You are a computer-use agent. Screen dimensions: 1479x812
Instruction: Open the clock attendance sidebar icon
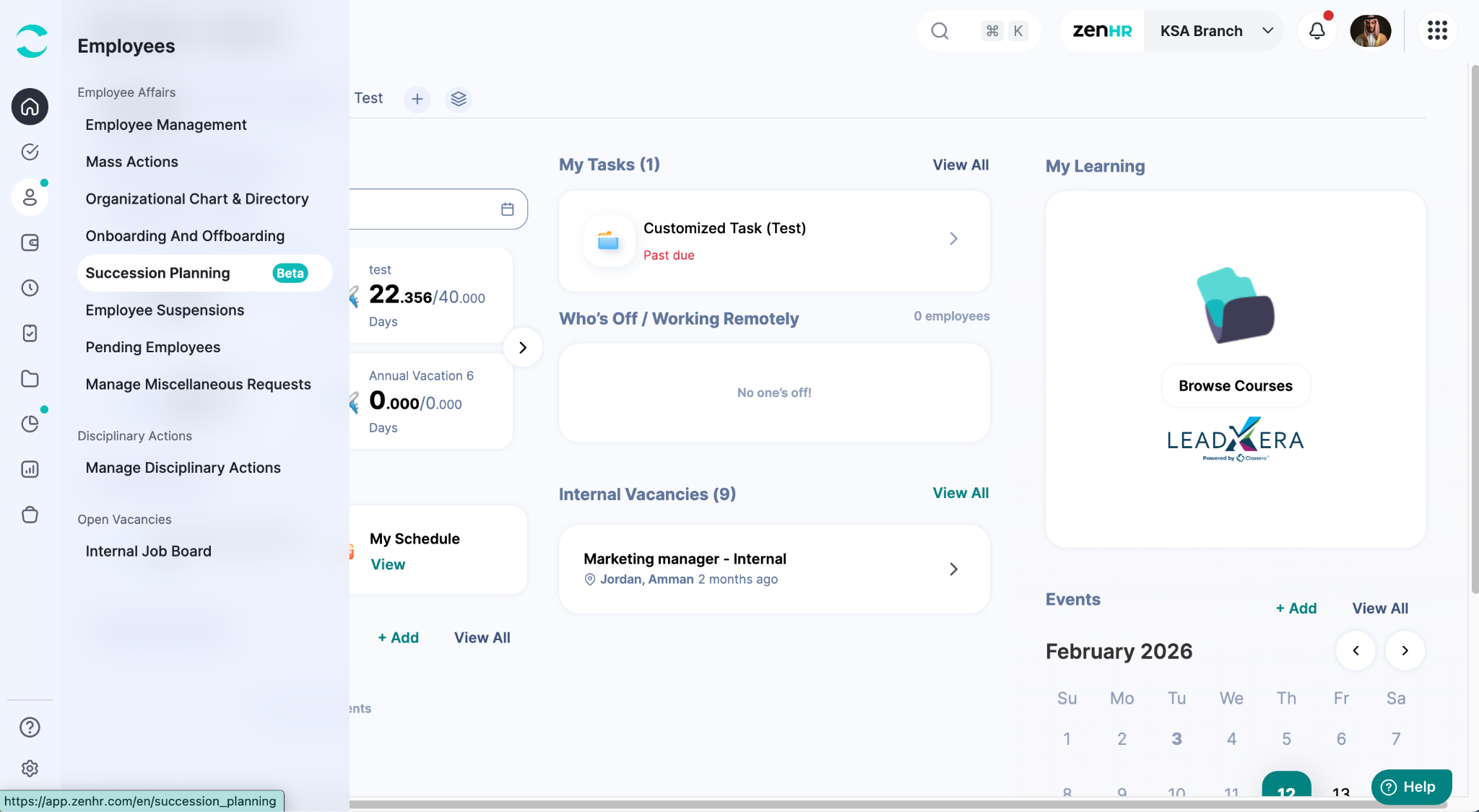click(x=30, y=288)
